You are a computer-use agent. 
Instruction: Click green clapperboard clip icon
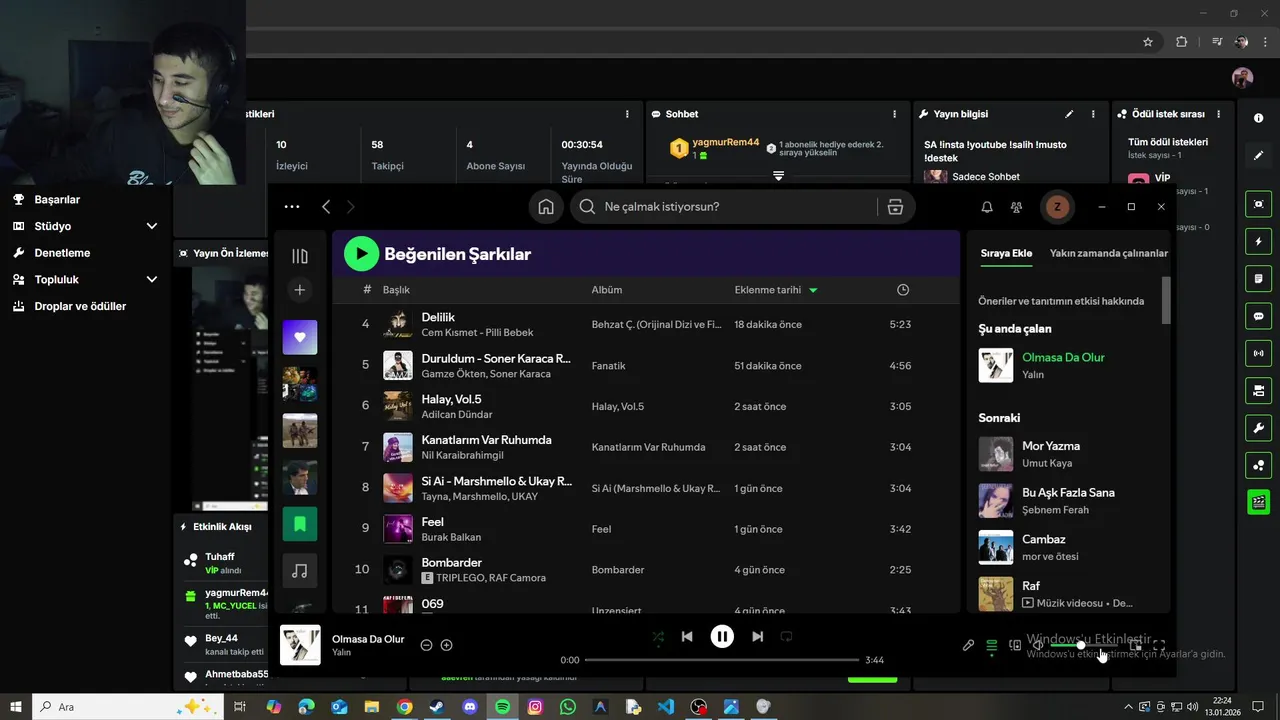pos(1258,502)
